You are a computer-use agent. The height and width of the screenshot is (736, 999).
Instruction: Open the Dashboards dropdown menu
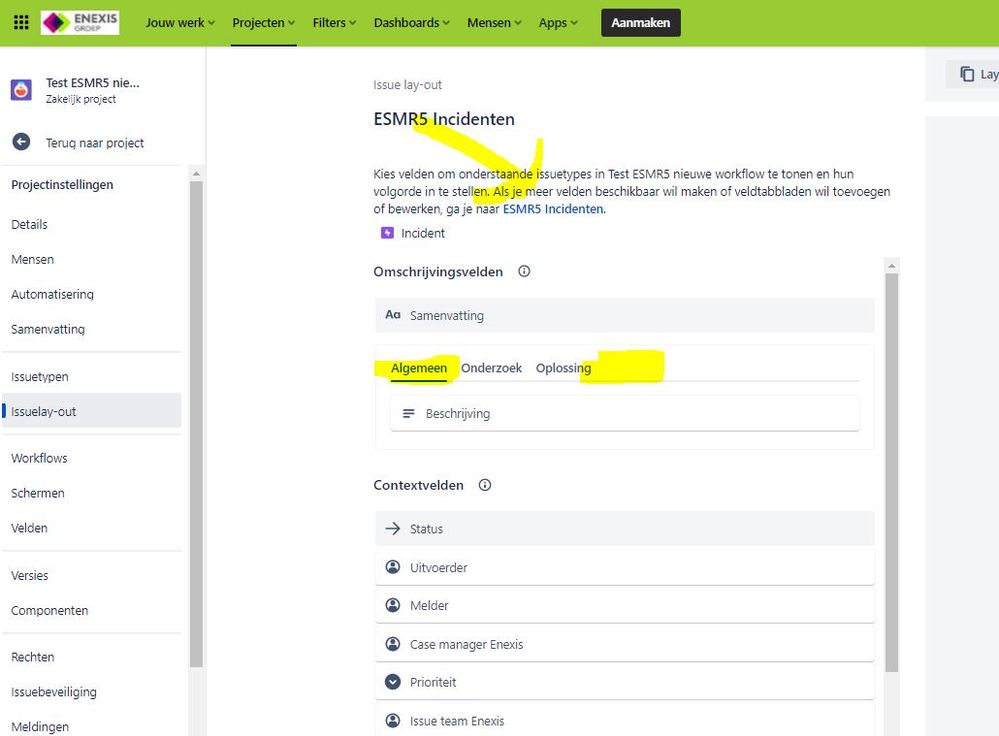412,23
